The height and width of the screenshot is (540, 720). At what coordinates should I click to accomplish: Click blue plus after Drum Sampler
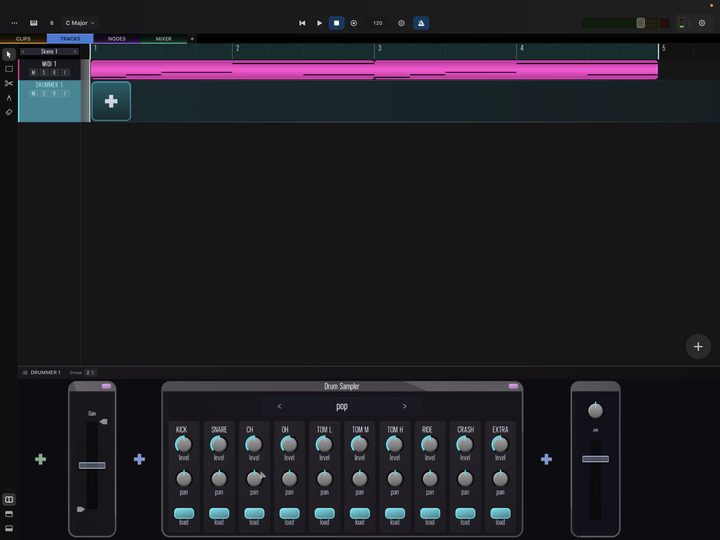tap(546, 459)
